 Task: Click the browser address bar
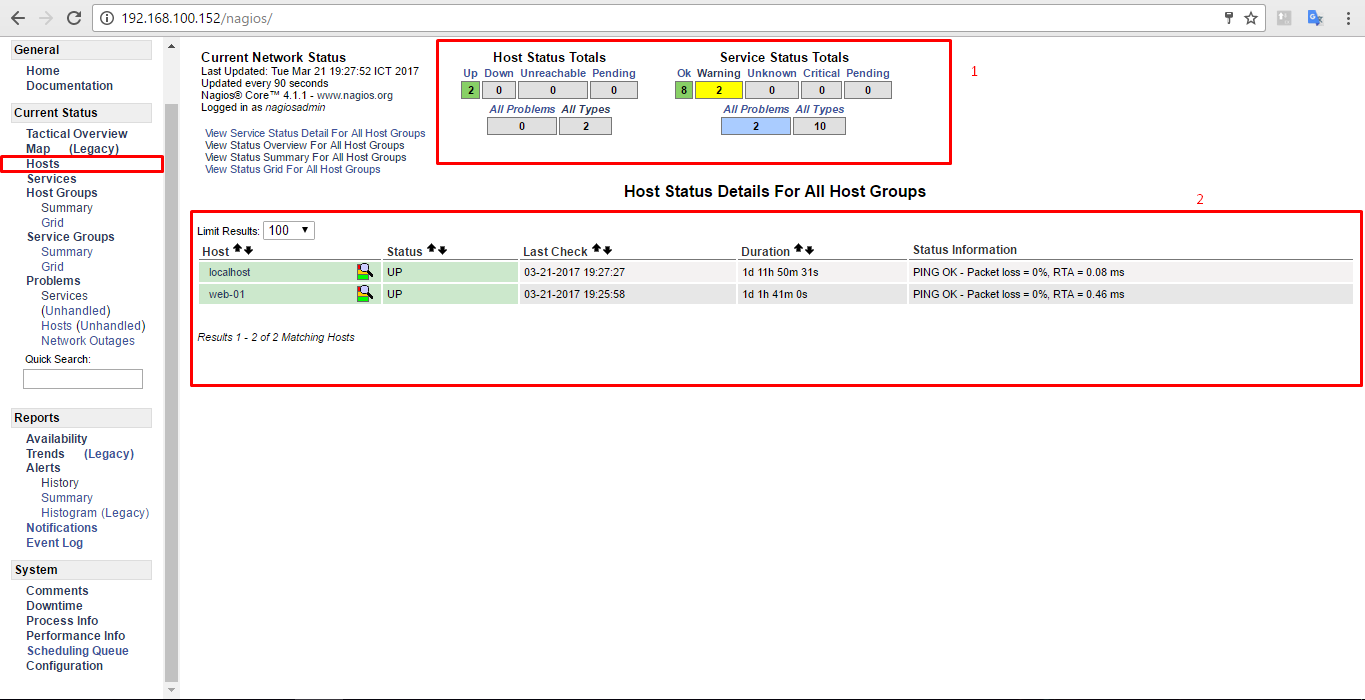(660, 18)
